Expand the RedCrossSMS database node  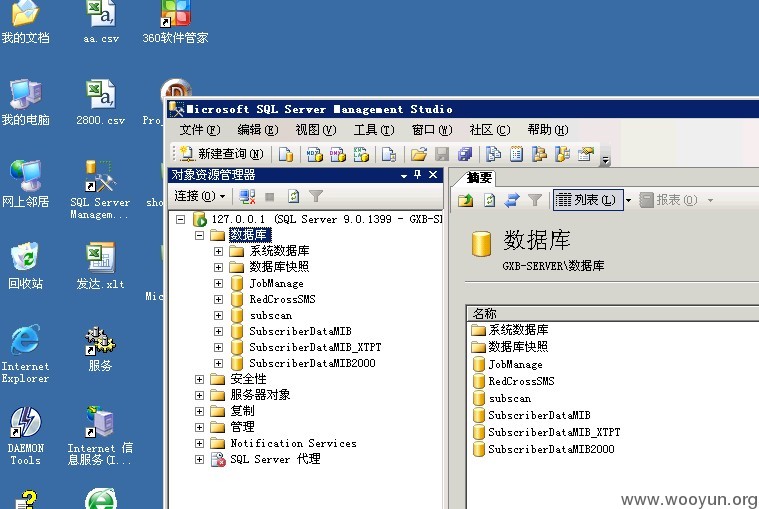tap(218, 299)
